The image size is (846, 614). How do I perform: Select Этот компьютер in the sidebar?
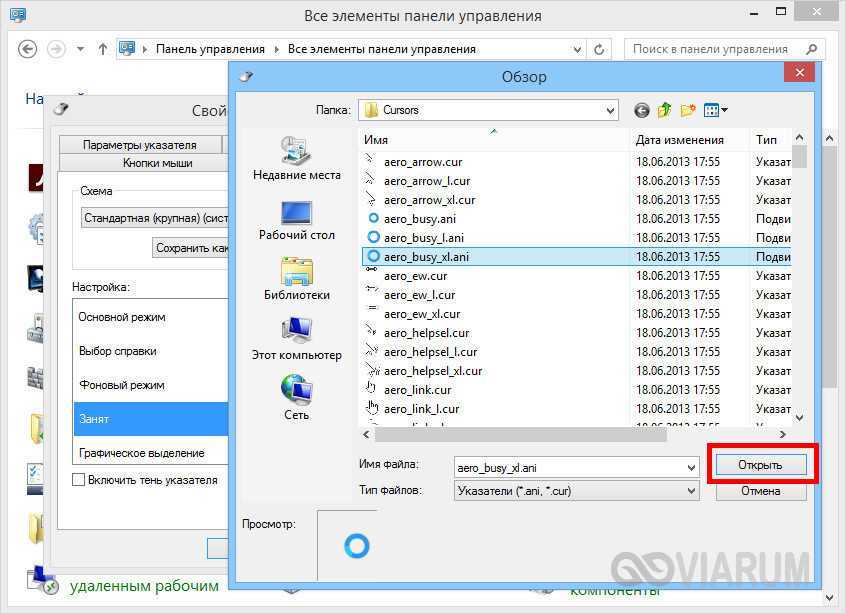pos(296,338)
